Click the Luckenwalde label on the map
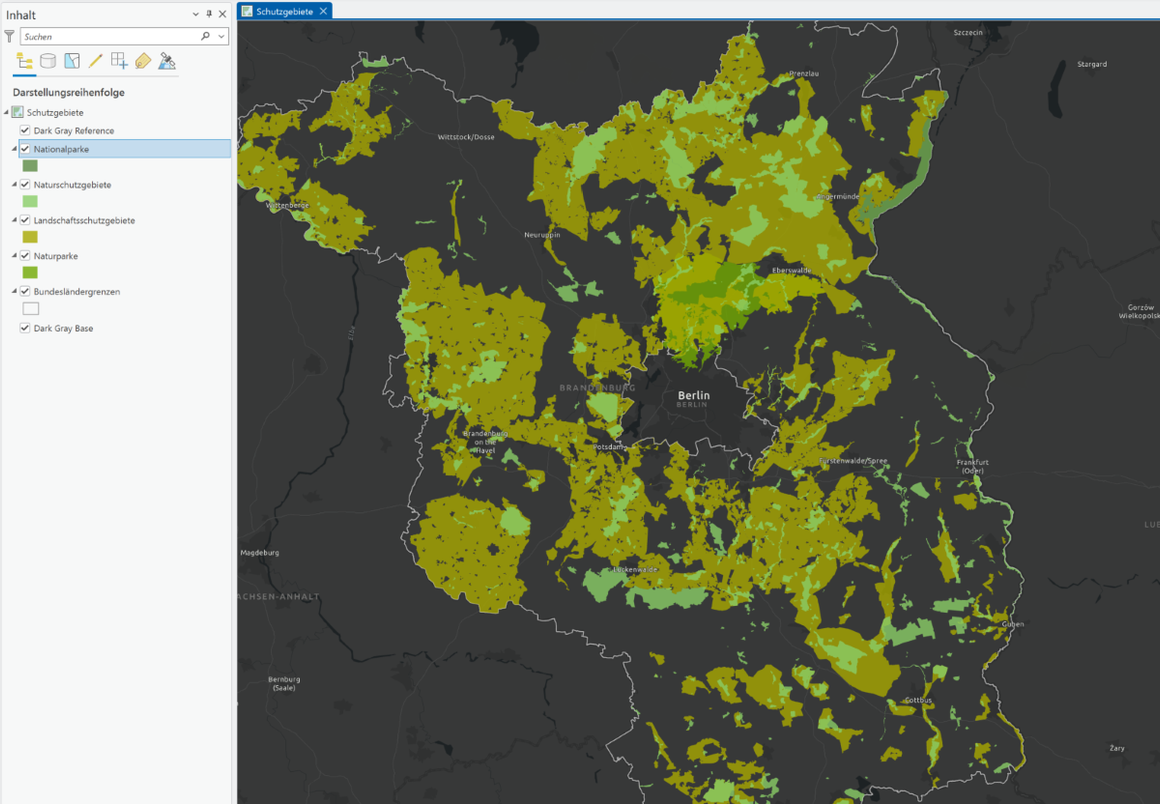This screenshot has height=804, width=1160. tap(635, 570)
